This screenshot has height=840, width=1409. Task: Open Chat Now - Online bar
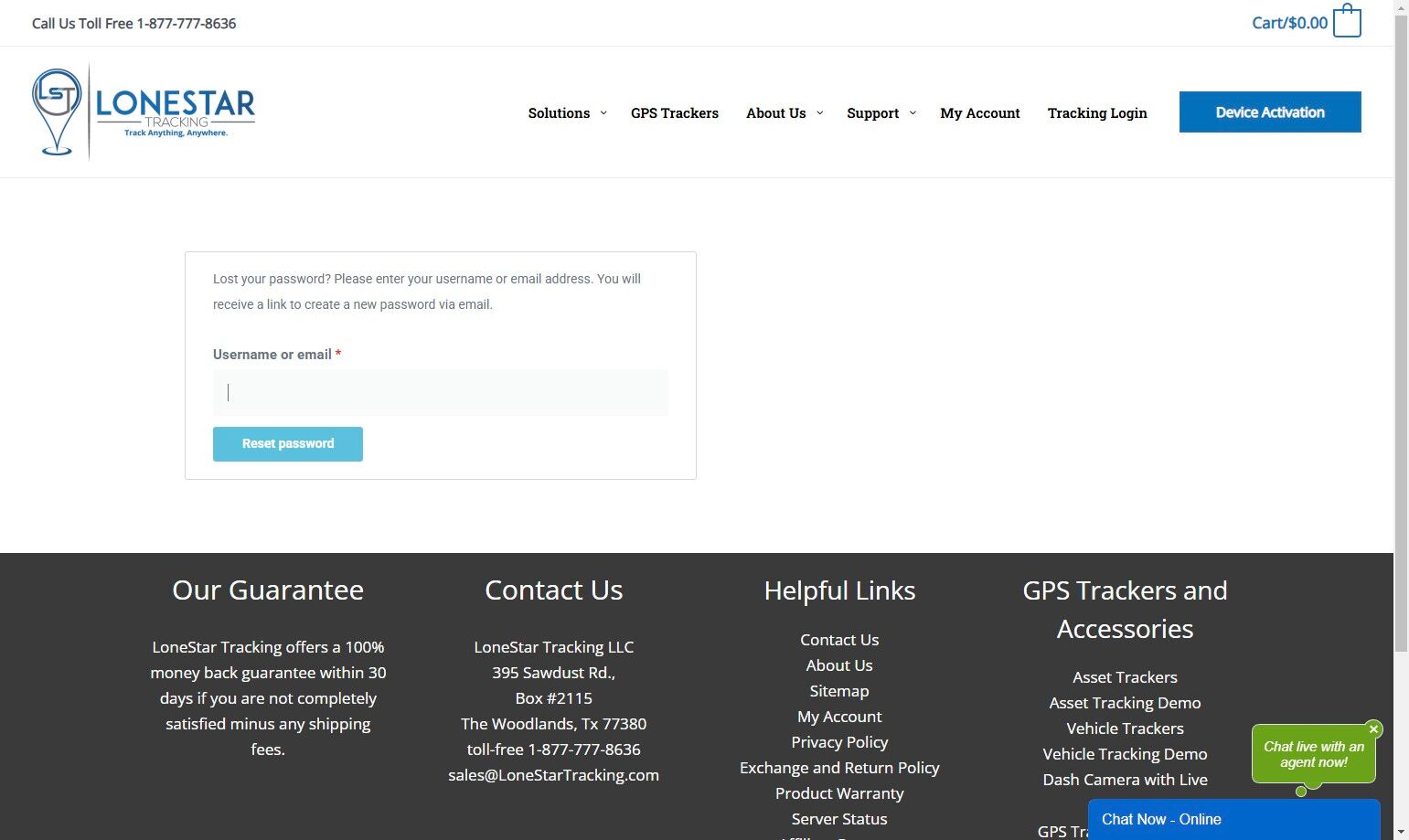1233,820
